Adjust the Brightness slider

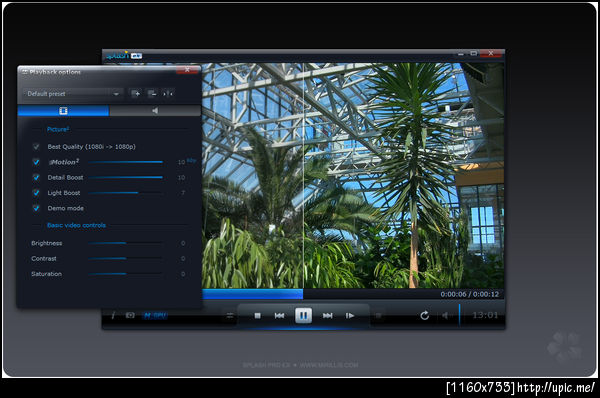(126, 243)
